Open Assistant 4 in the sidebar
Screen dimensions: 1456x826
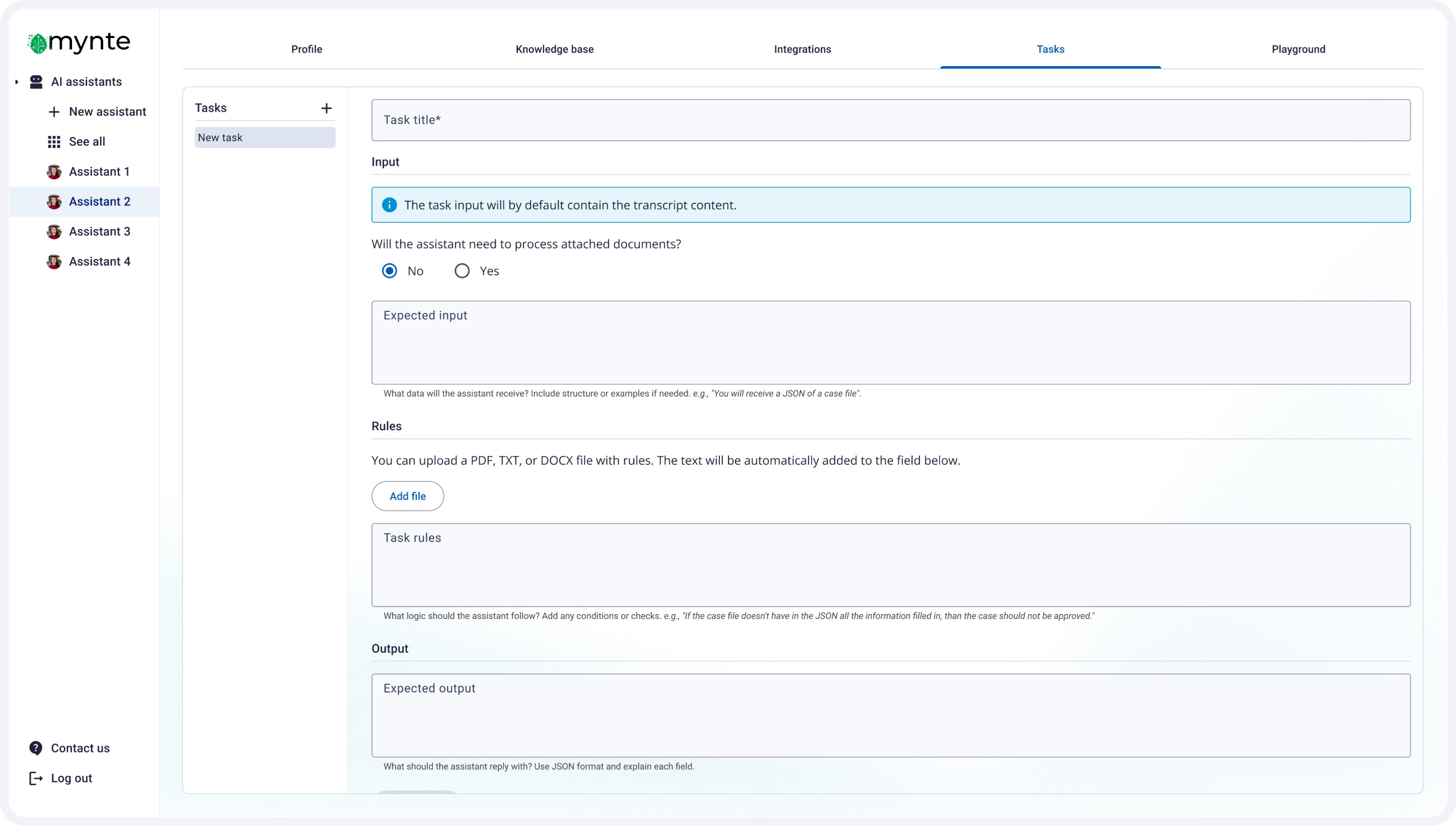[99, 261]
